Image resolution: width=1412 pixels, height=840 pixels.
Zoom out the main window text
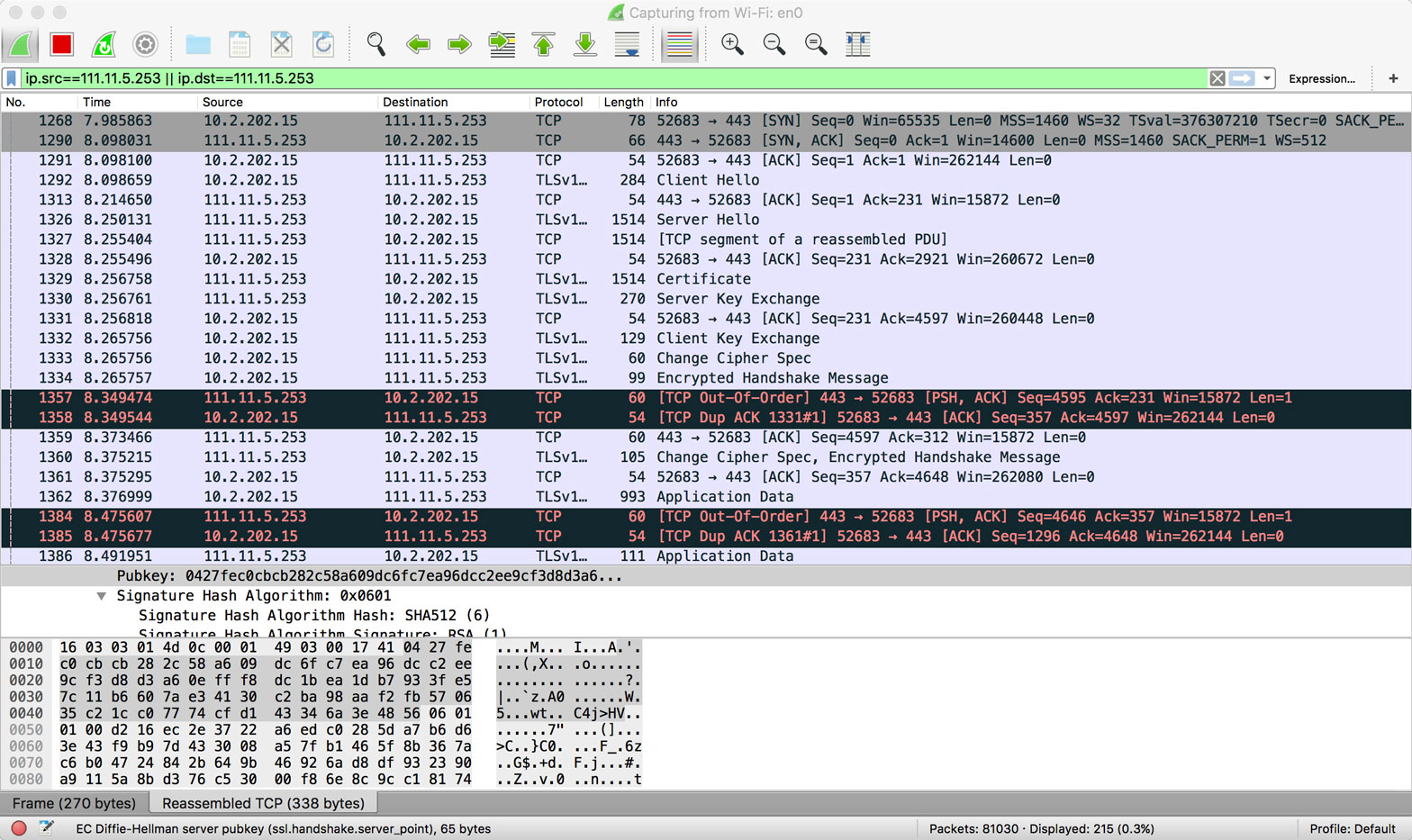(x=774, y=44)
